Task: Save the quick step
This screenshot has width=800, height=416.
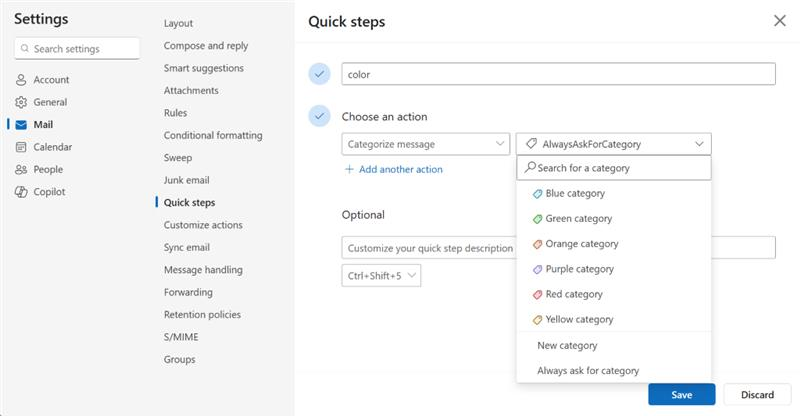Action: 681,395
